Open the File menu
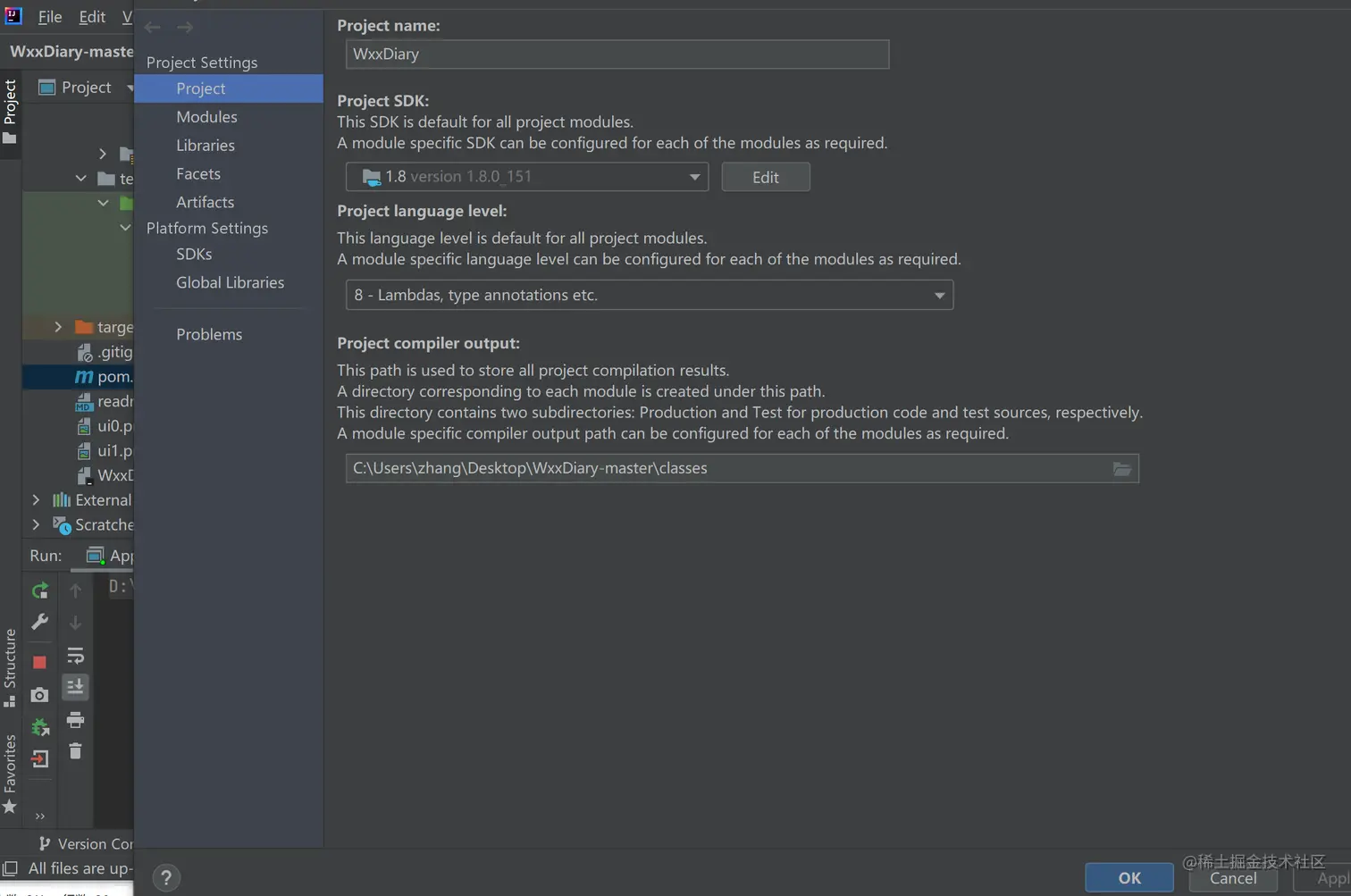 pos(50,17)
